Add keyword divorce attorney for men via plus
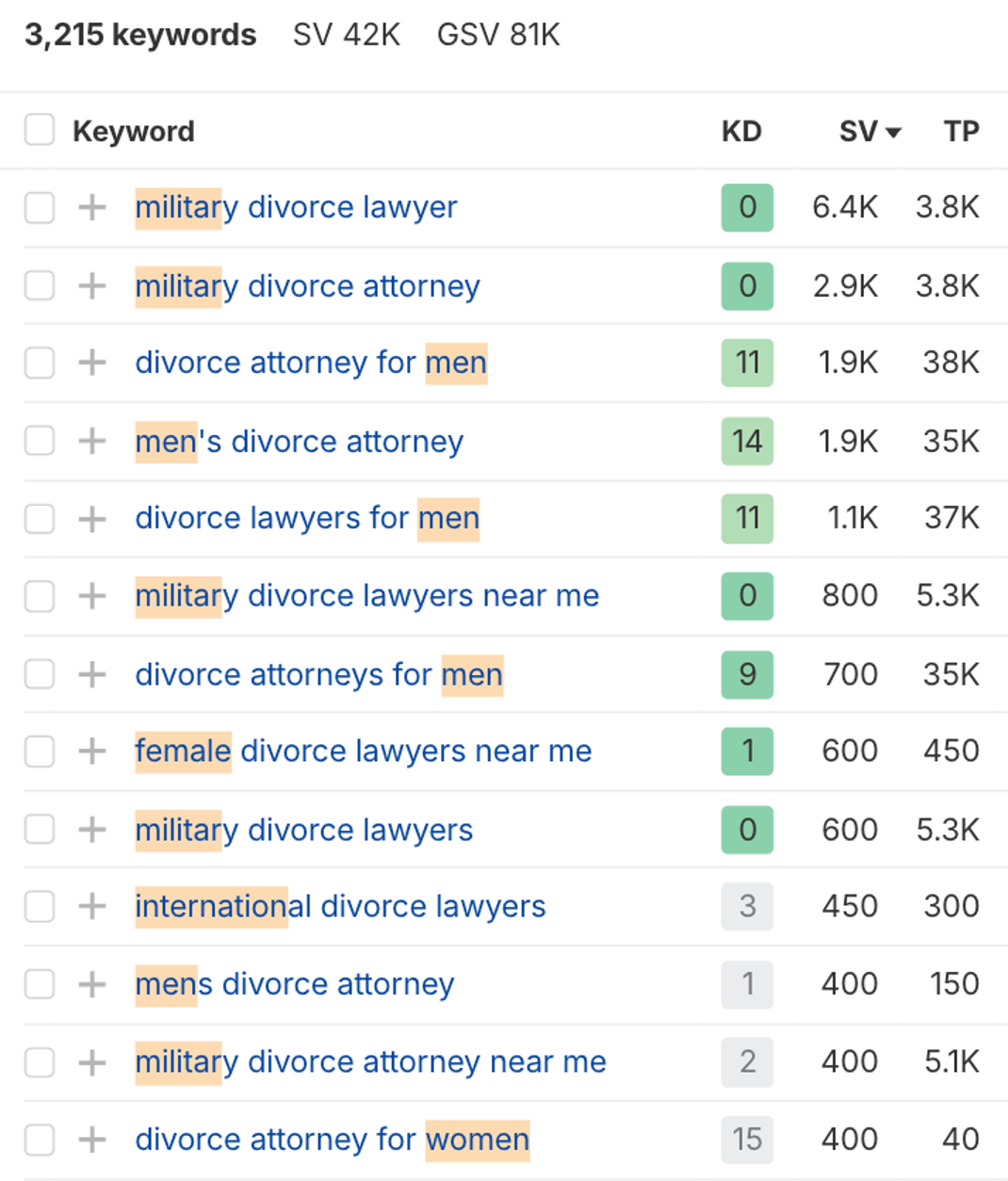The width and height of the screenshot is (1008, 1181). coord(91,363)
